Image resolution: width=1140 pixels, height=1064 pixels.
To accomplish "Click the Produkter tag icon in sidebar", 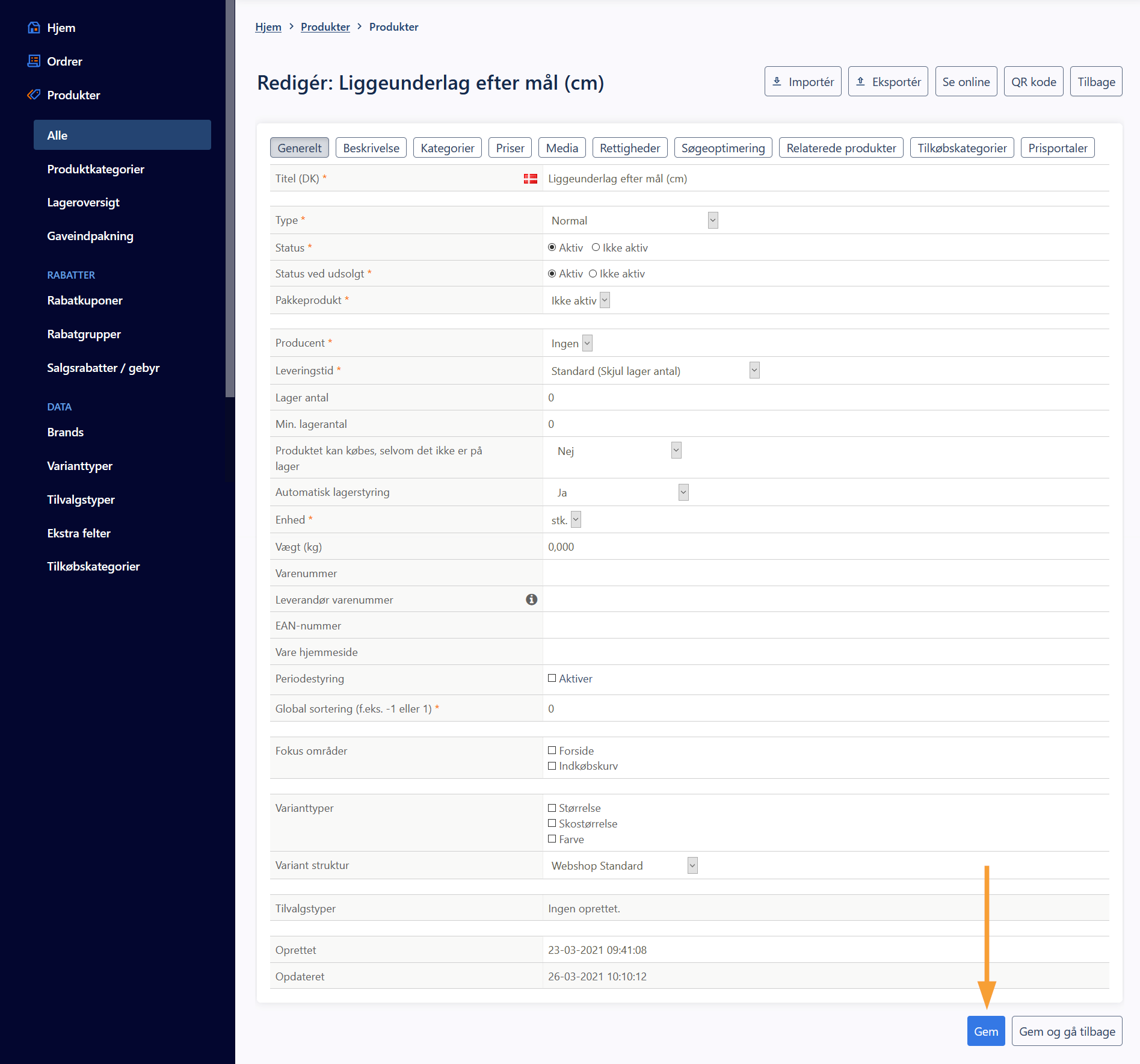I will point(34,94).
